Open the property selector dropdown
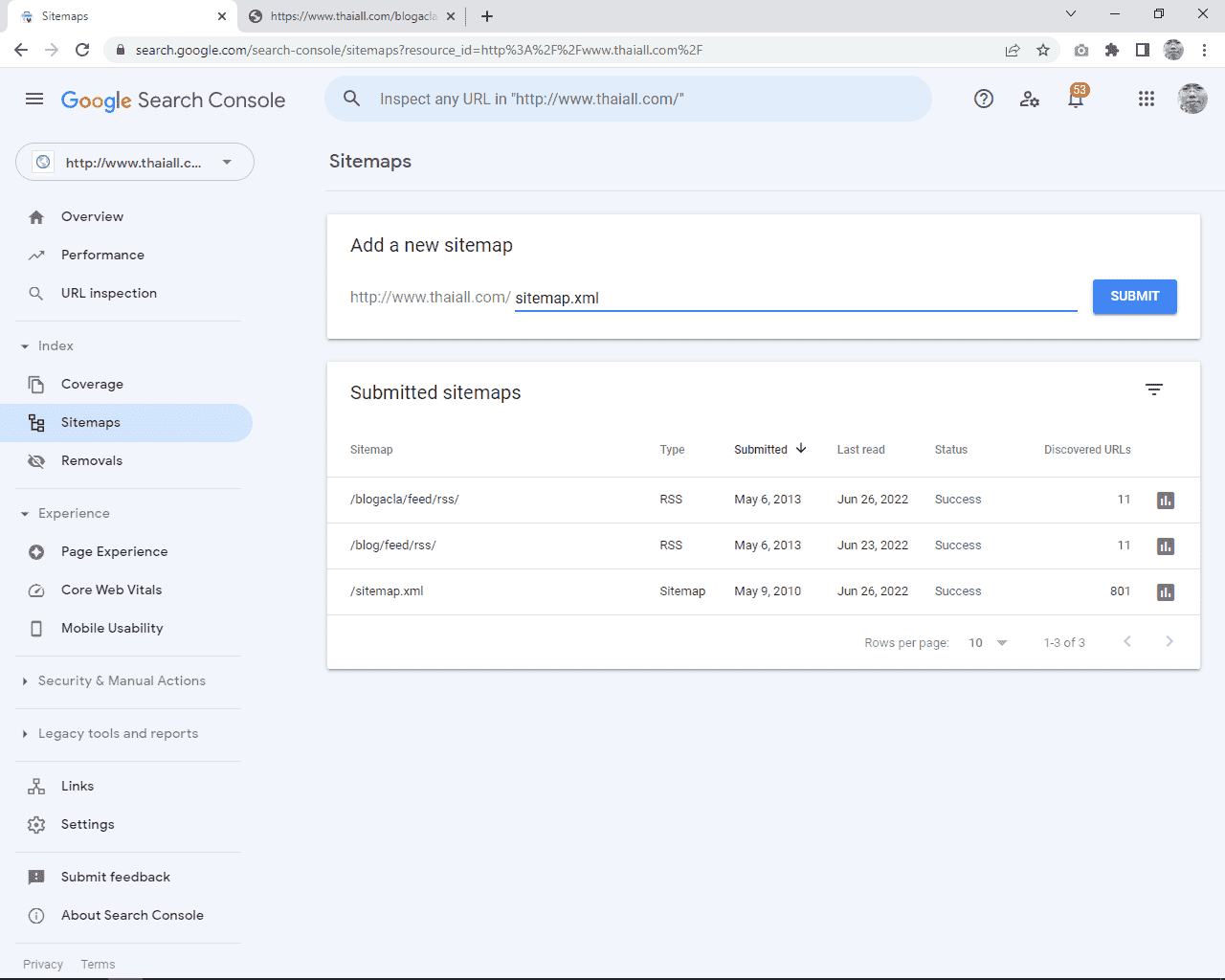Image resolution: width=1225 pixels, height=980 pixels. click(135, 162)
